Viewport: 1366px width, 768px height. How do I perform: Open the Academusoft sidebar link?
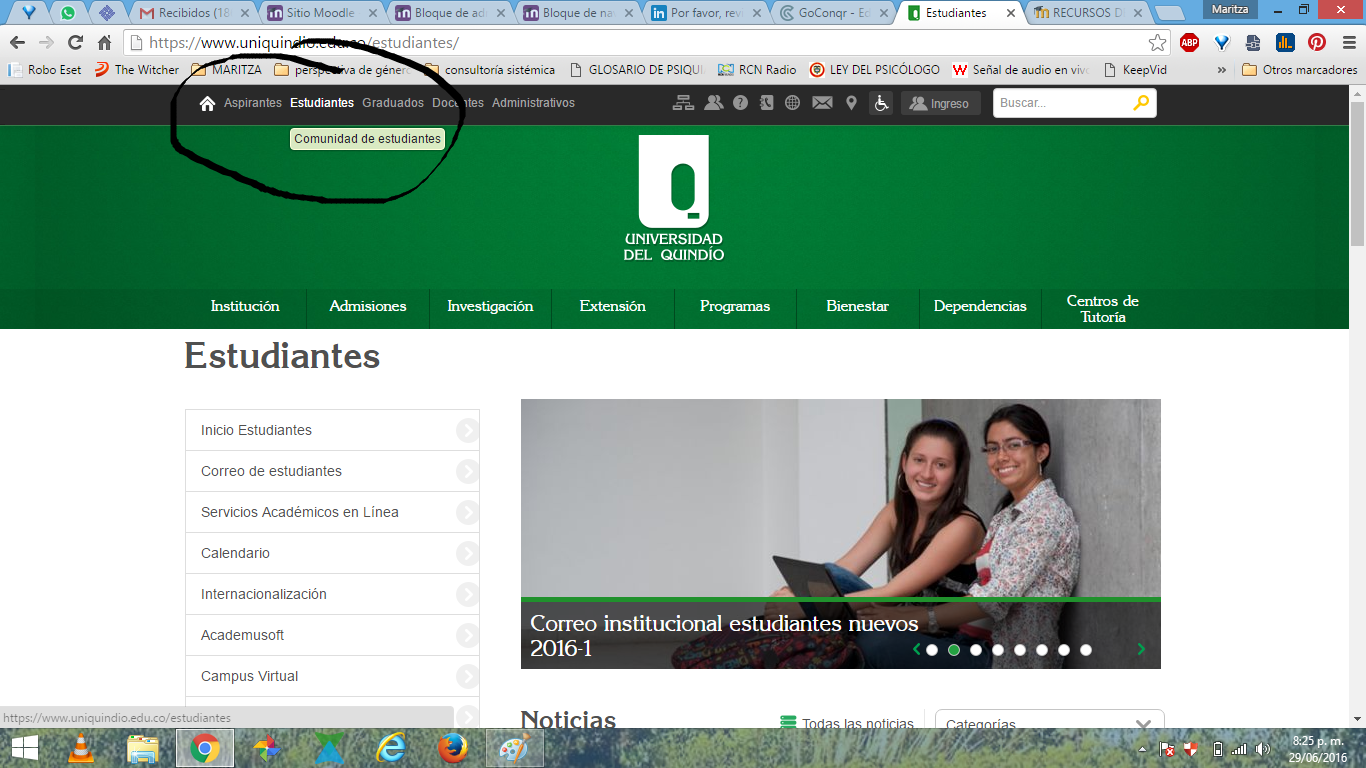coord(243,635)
